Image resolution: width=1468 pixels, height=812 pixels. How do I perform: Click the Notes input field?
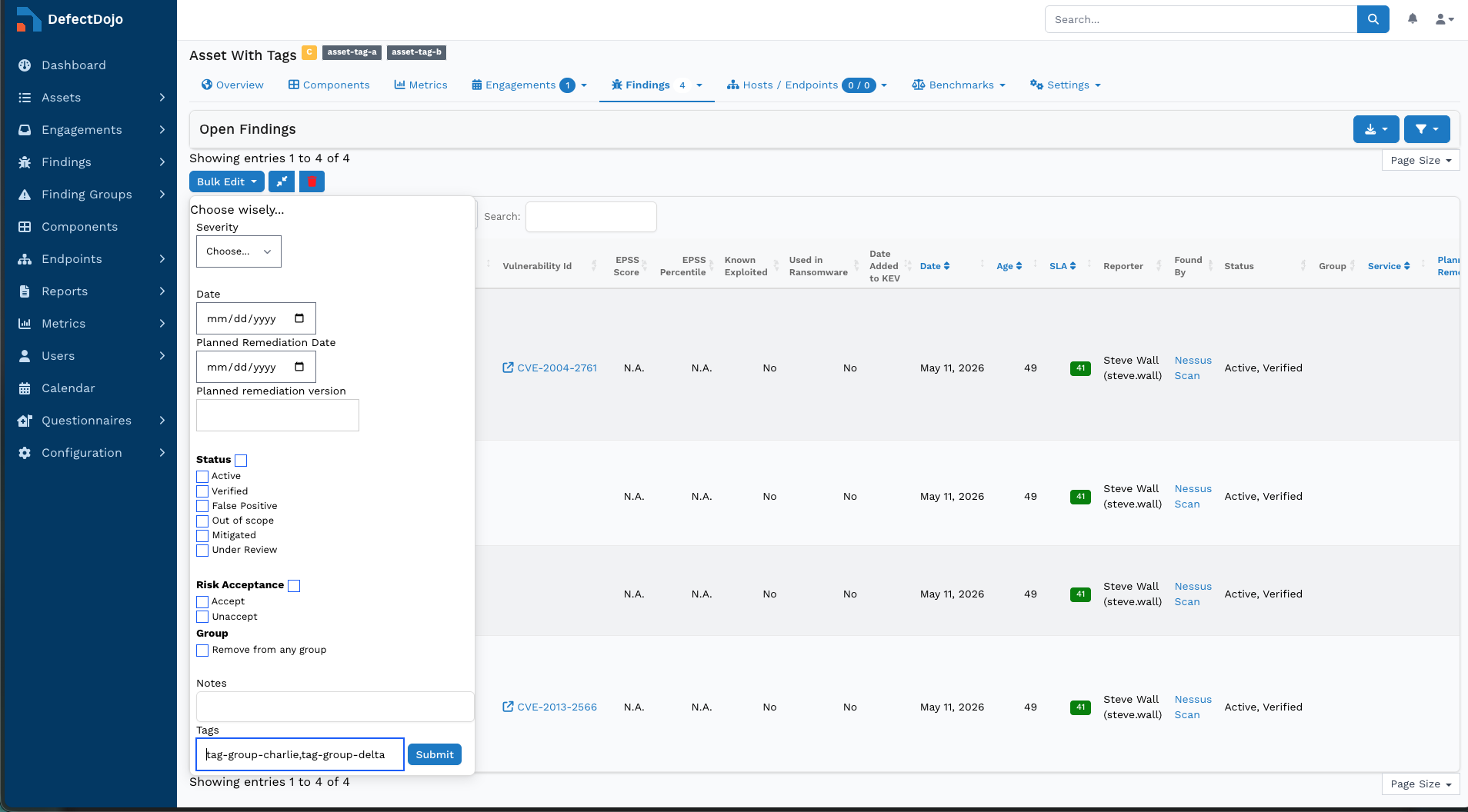point(335,707)
